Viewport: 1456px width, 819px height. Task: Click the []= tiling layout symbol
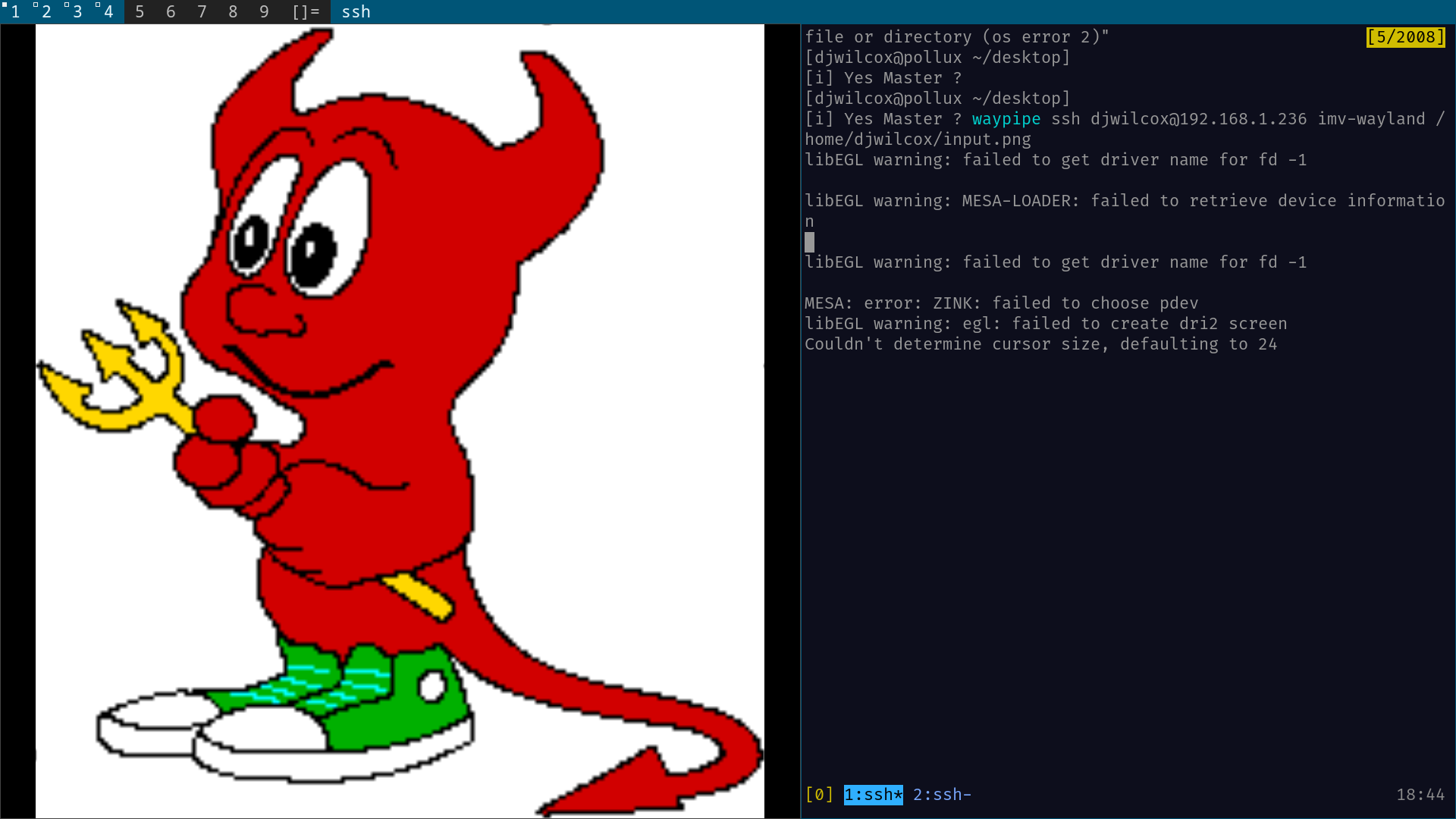[306, 12]
